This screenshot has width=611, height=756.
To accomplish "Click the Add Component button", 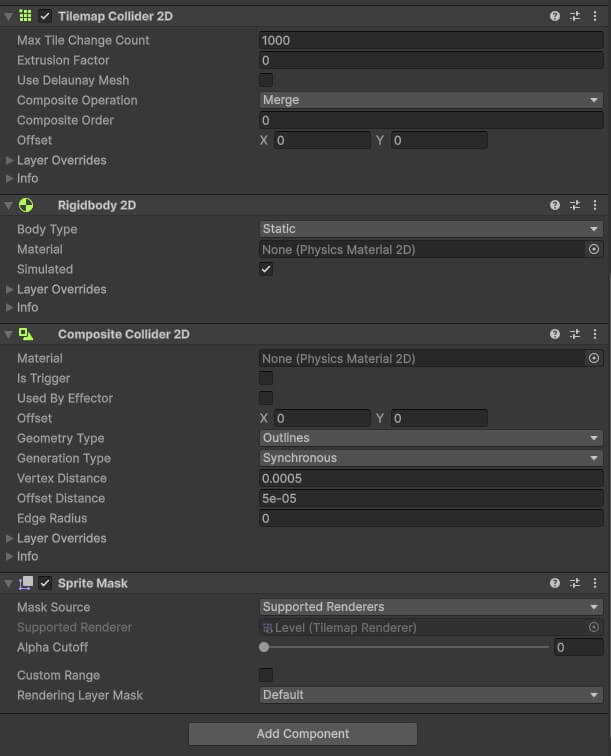I will pos(303,733).
